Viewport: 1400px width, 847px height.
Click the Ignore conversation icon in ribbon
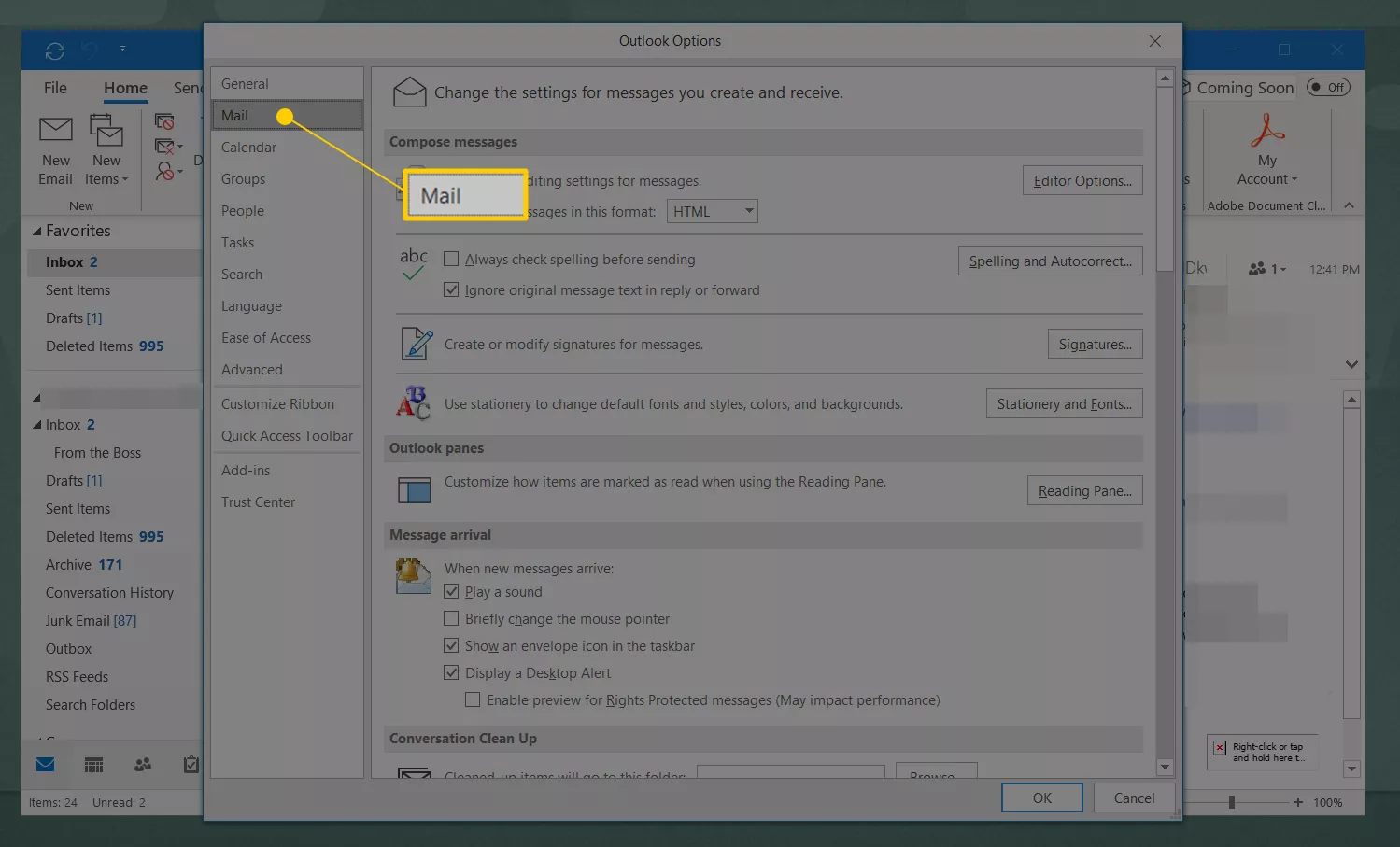pos(164,121)
